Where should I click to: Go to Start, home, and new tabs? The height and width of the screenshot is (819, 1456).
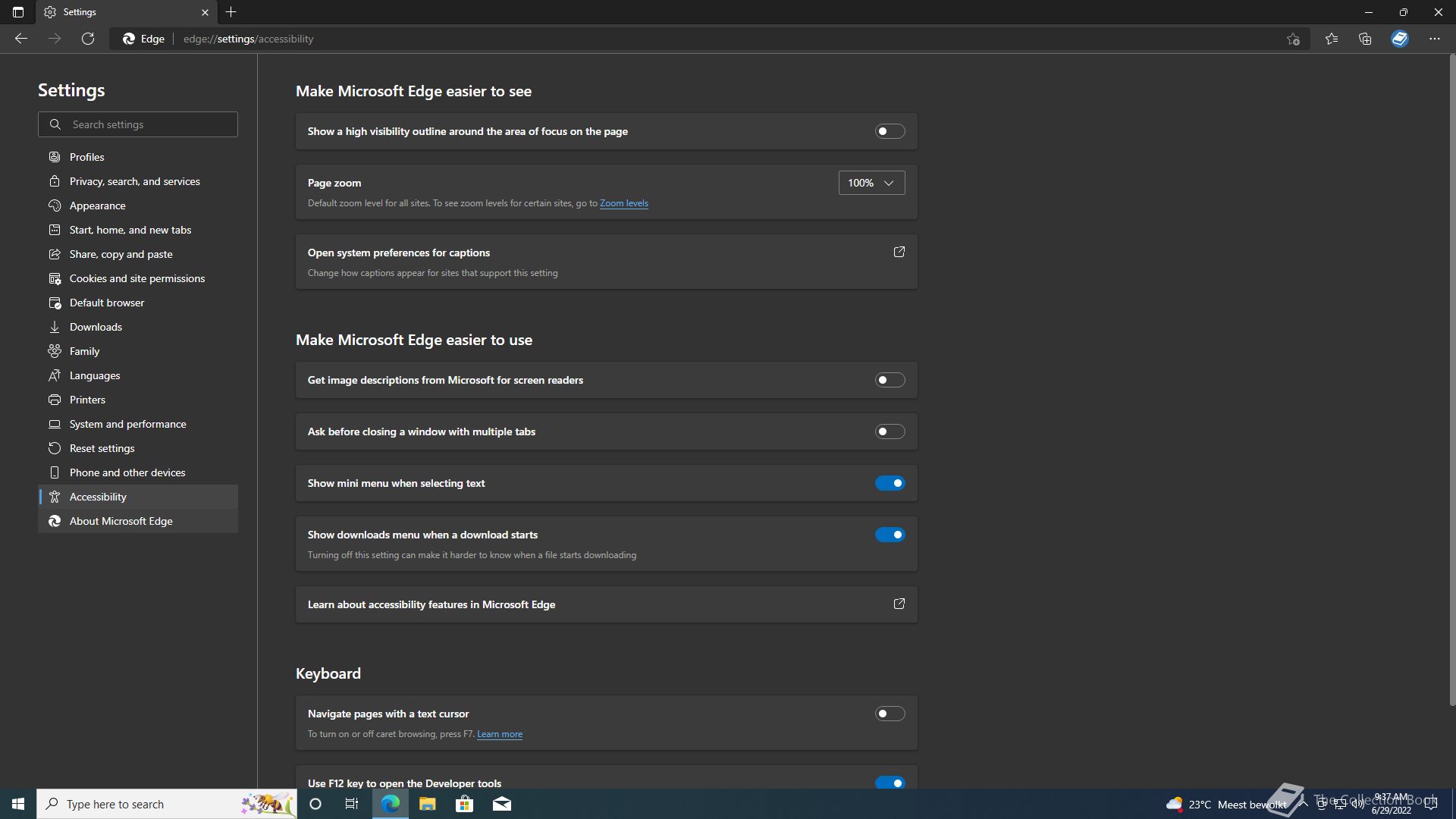click(x=138, y=230)
